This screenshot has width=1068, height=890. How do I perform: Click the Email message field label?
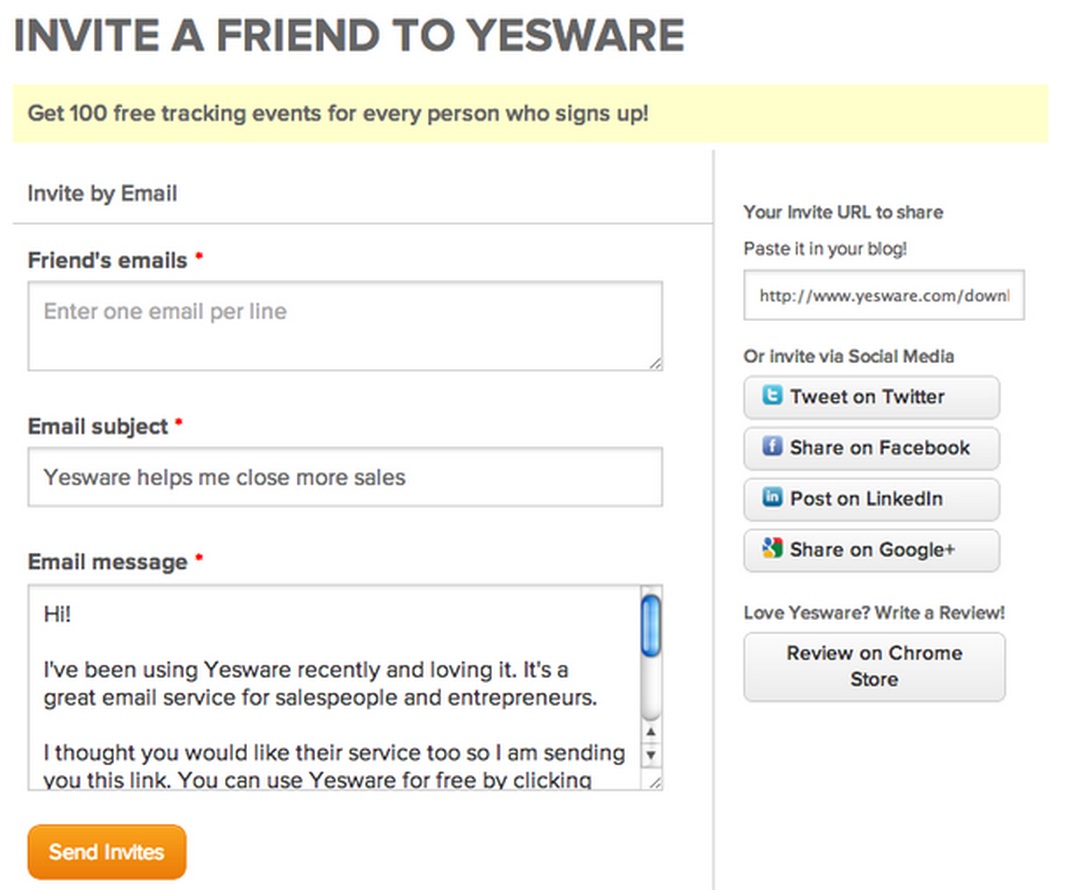[107, 562]
